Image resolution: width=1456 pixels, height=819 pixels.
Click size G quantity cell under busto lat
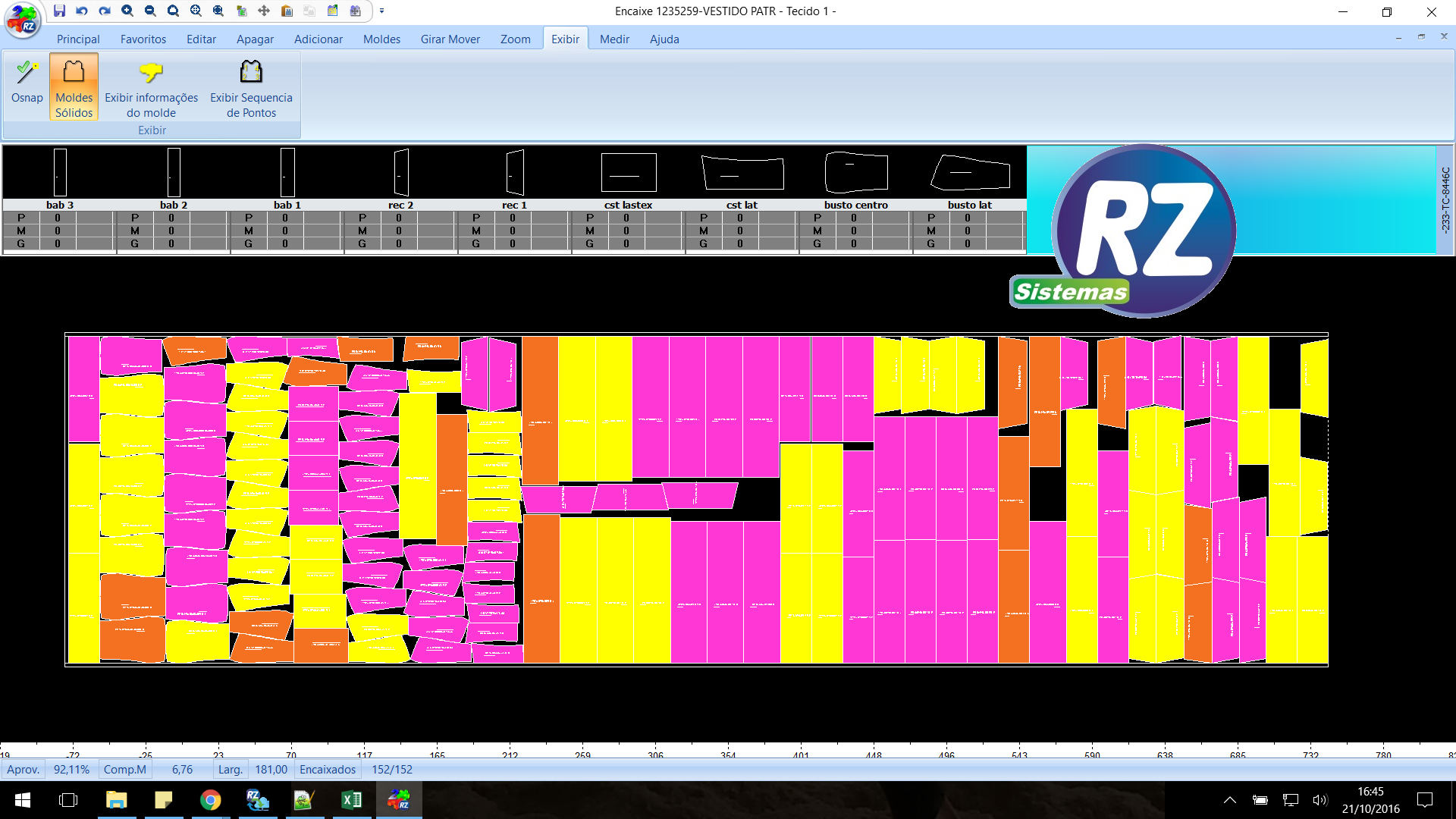pyautogui.click(x=968, y=243)
